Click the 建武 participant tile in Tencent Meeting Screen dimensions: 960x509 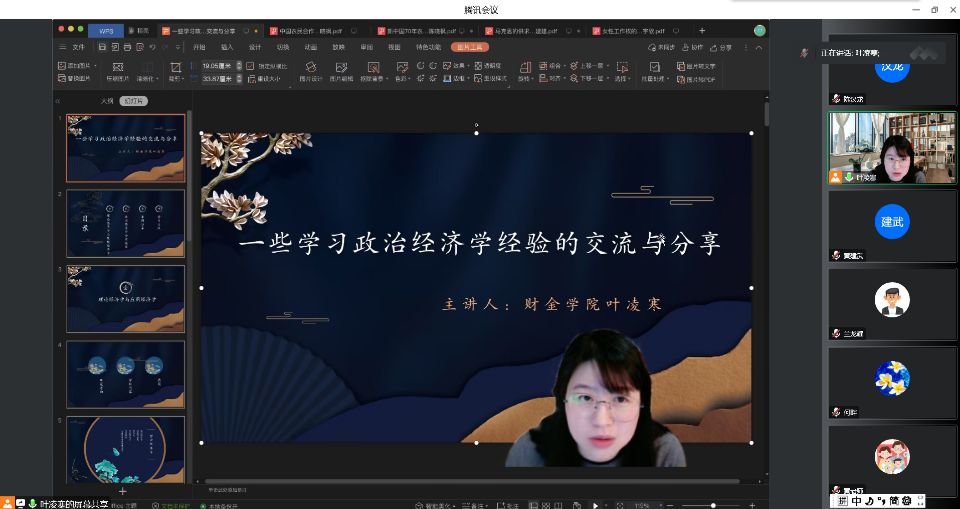coord(892,227)
